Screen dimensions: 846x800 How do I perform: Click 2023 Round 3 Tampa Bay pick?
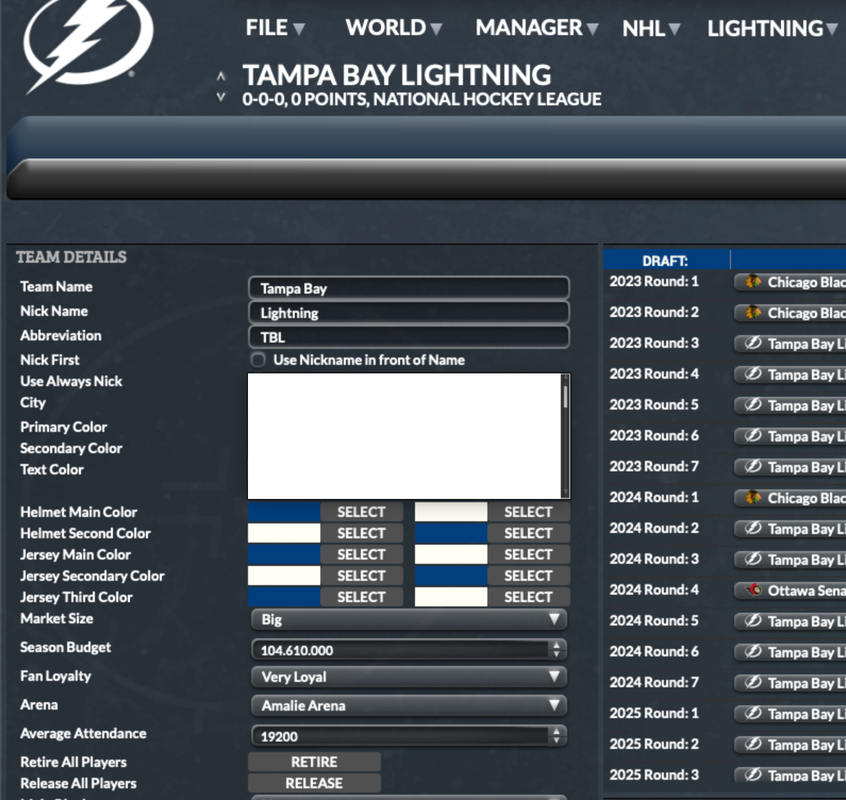coord(790,344)
